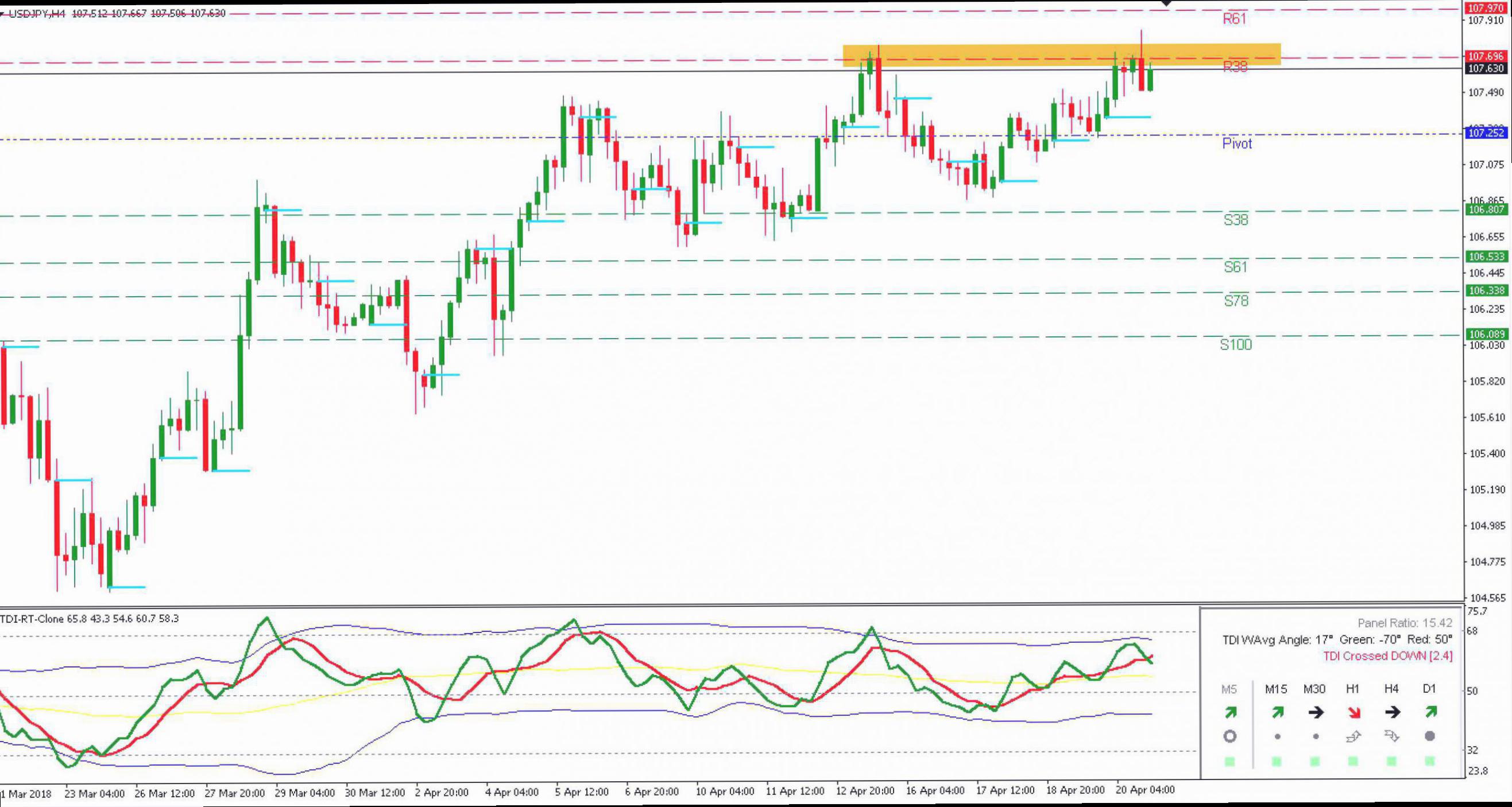Click the M5 hollow ring signal icon
1512x807 pixels.
pos(1229,736)
